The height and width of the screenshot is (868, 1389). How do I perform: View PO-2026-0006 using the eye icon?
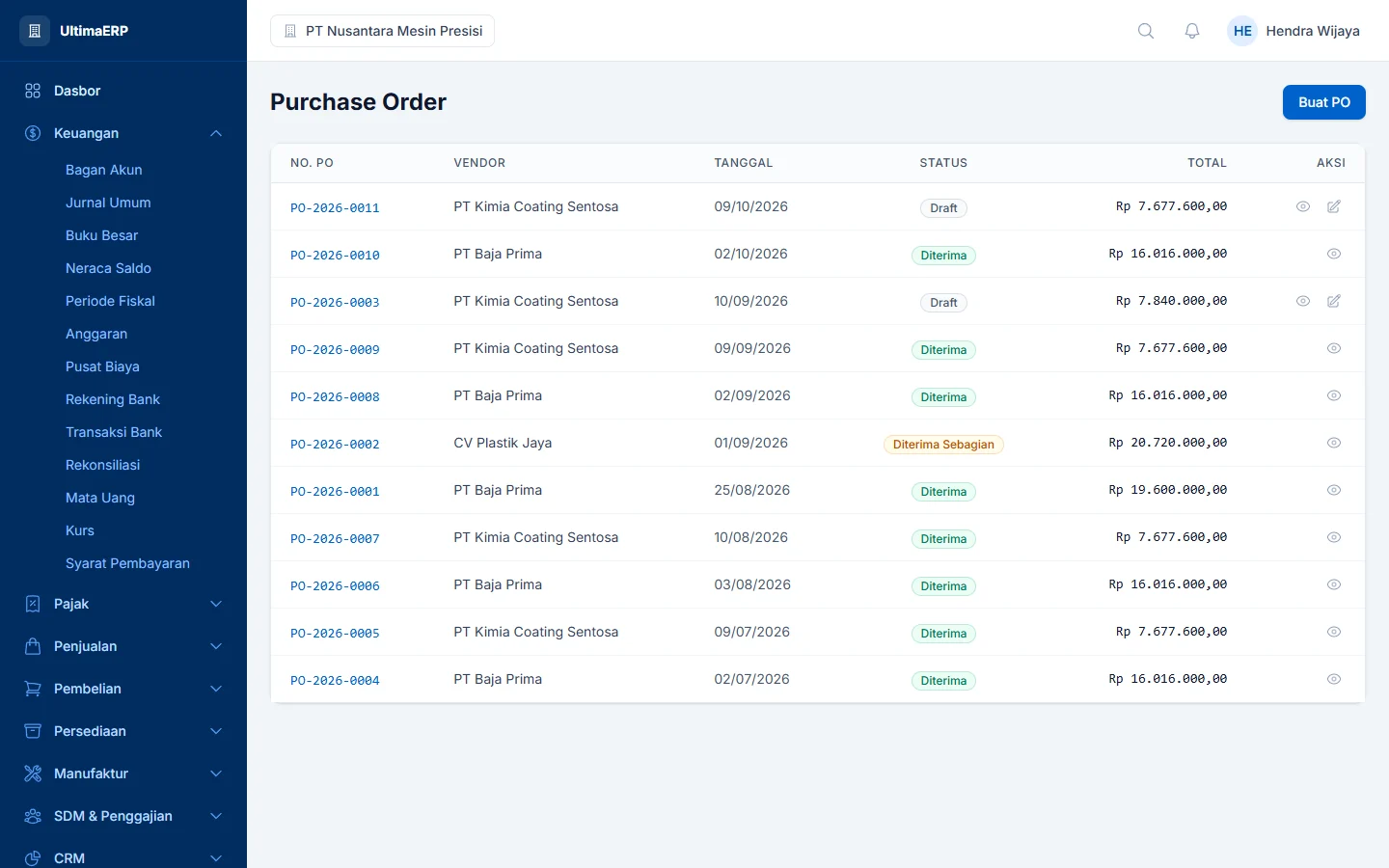tap(1334, 584)
